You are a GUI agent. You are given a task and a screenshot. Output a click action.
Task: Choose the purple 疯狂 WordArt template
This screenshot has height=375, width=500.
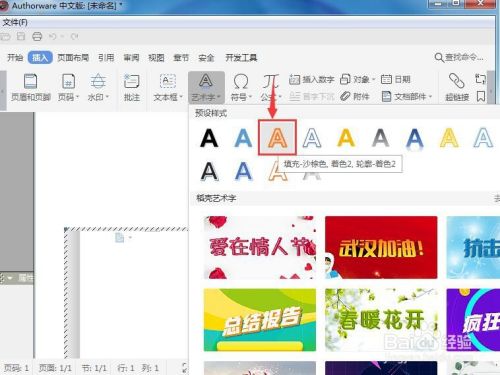point(473,320)
